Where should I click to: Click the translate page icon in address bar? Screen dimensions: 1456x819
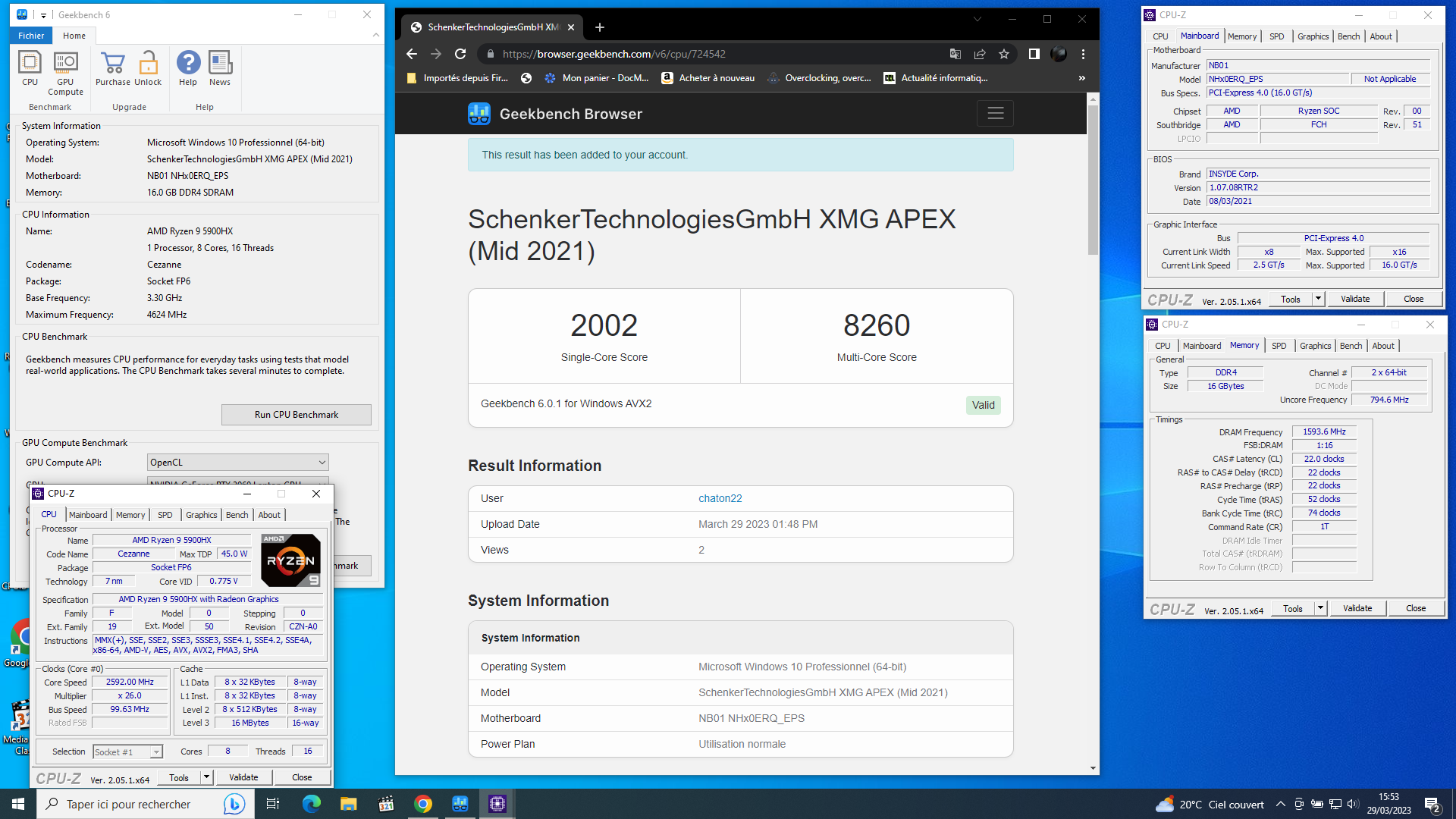coord(955,54)
